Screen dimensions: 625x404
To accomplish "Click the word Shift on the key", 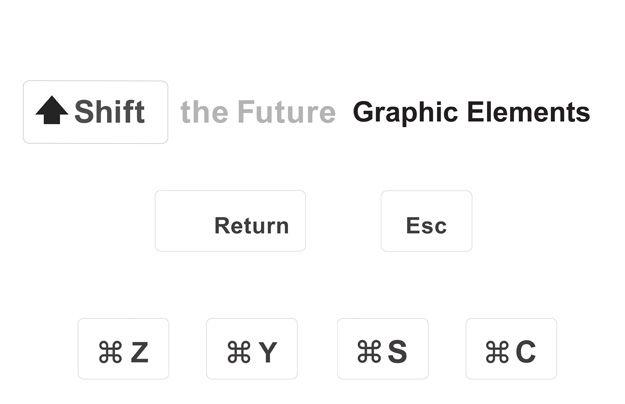I will click(x=109, y=112).
